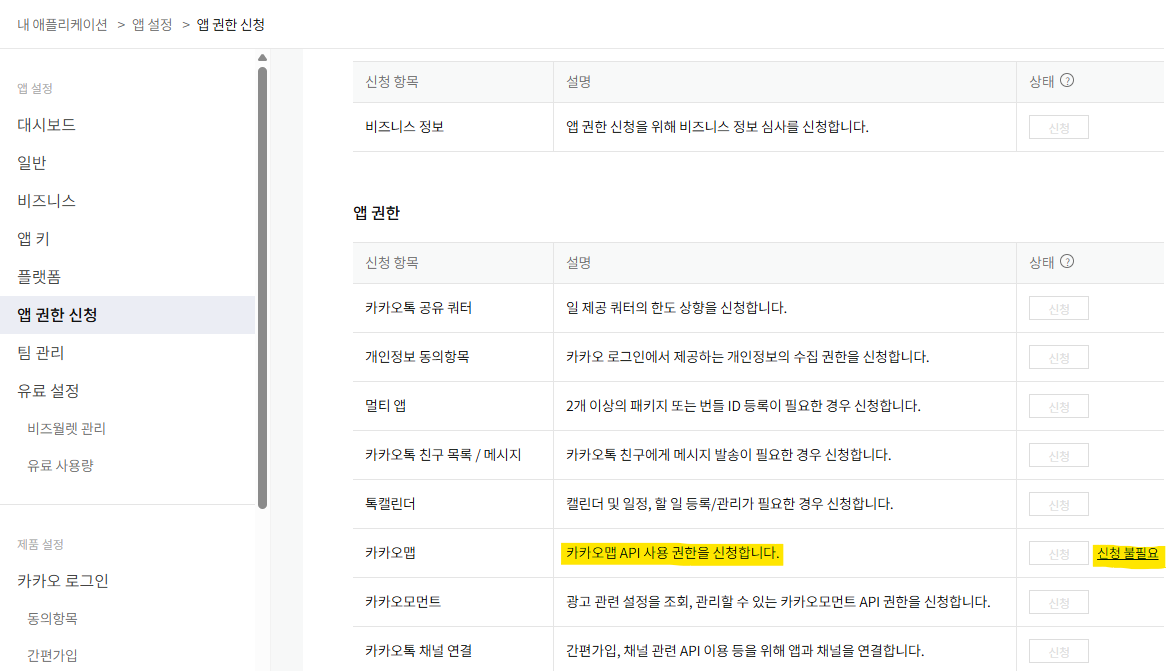Click help icon beside 앱 권한 상태 header

(1067, 261)
